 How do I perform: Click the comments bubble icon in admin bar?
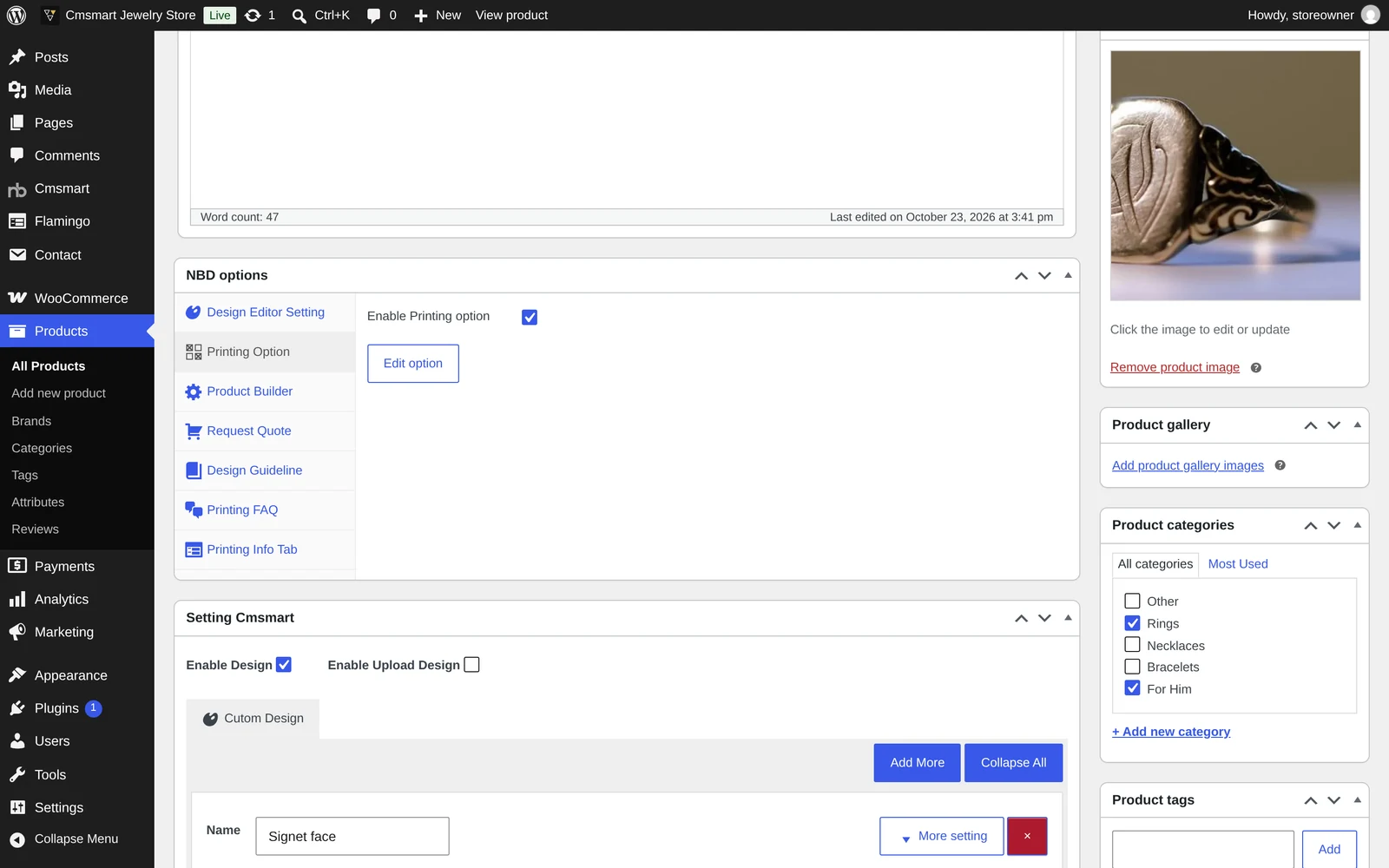373,16
